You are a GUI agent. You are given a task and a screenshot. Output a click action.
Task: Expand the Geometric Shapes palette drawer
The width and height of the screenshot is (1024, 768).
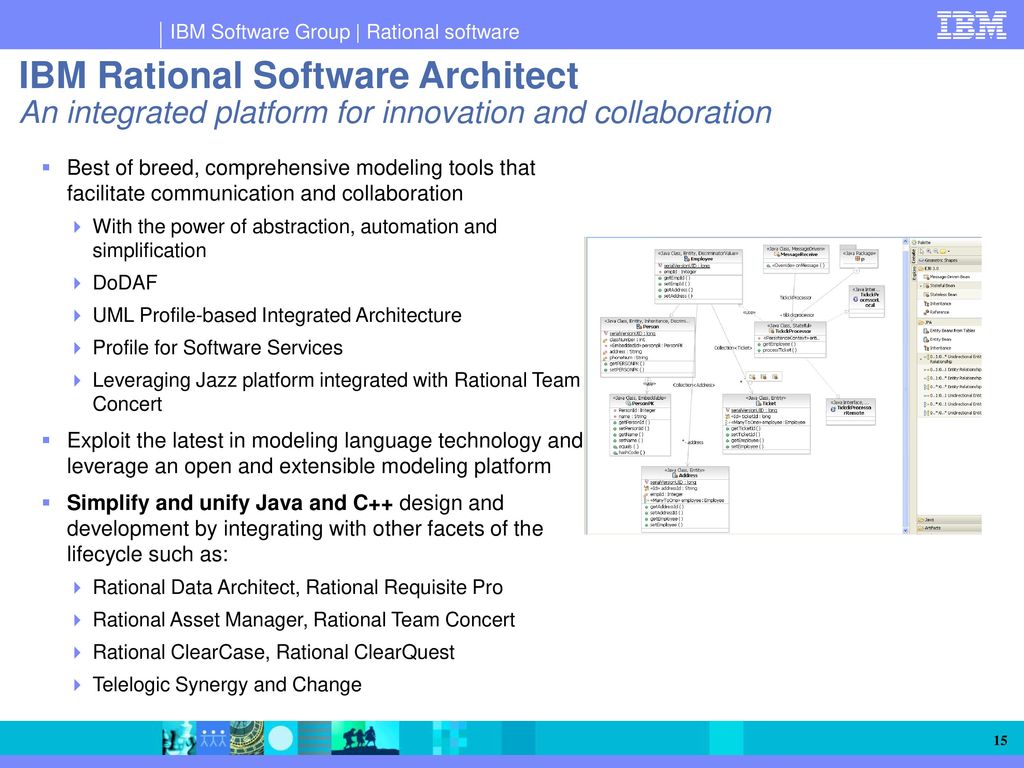click(949, 260)
